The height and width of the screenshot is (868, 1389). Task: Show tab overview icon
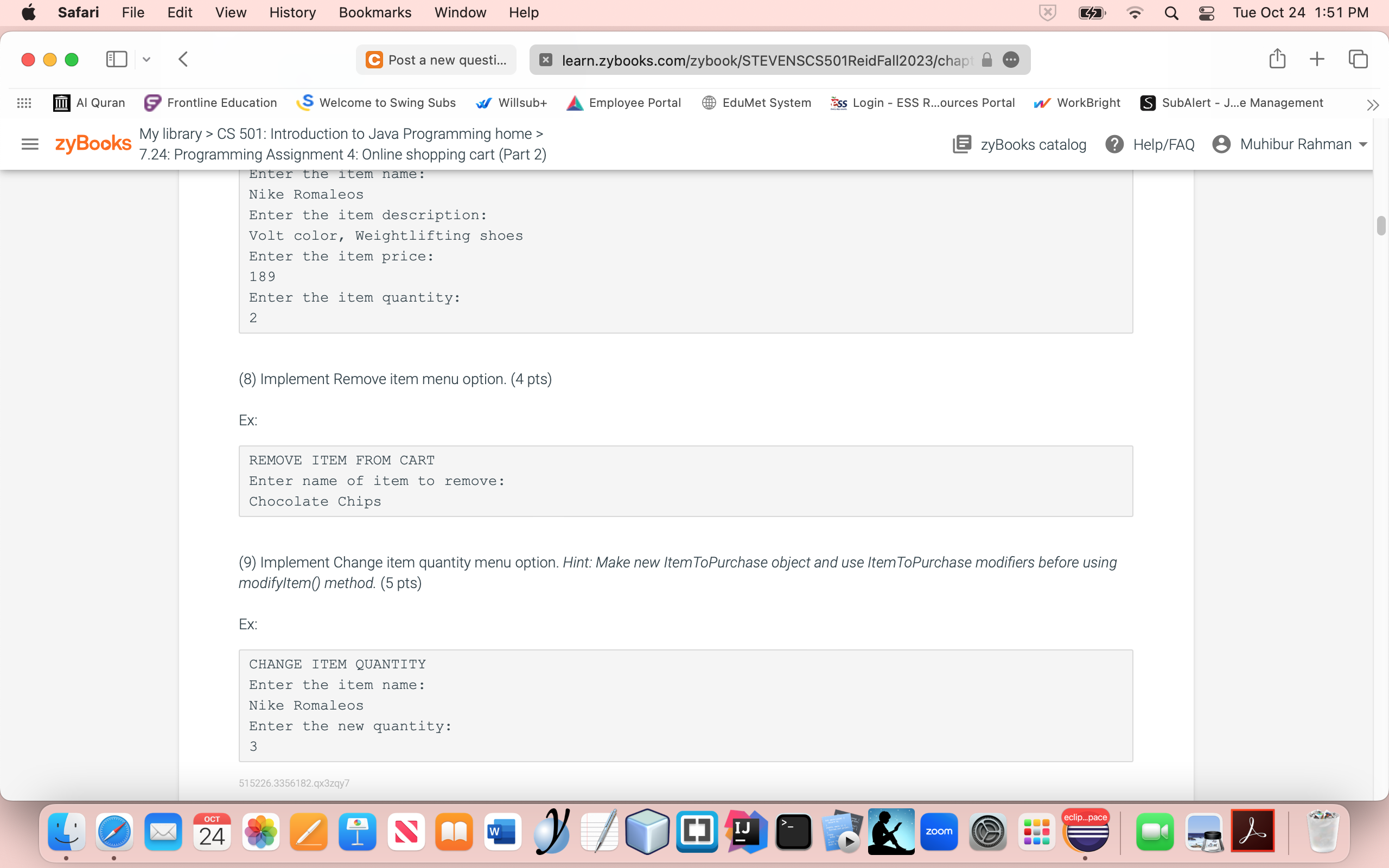click(x=1358, y=59)
